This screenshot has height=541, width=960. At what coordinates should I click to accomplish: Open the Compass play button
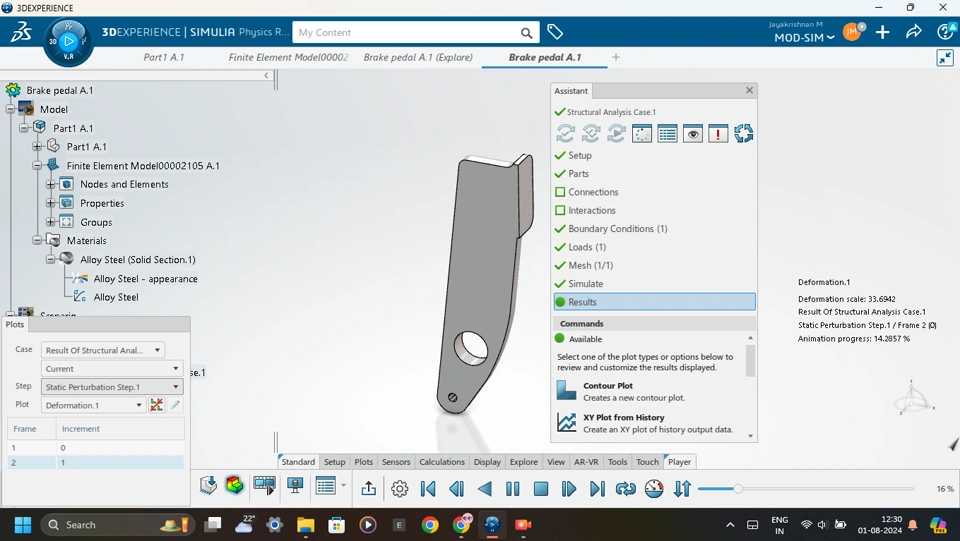tap(69, 42)
